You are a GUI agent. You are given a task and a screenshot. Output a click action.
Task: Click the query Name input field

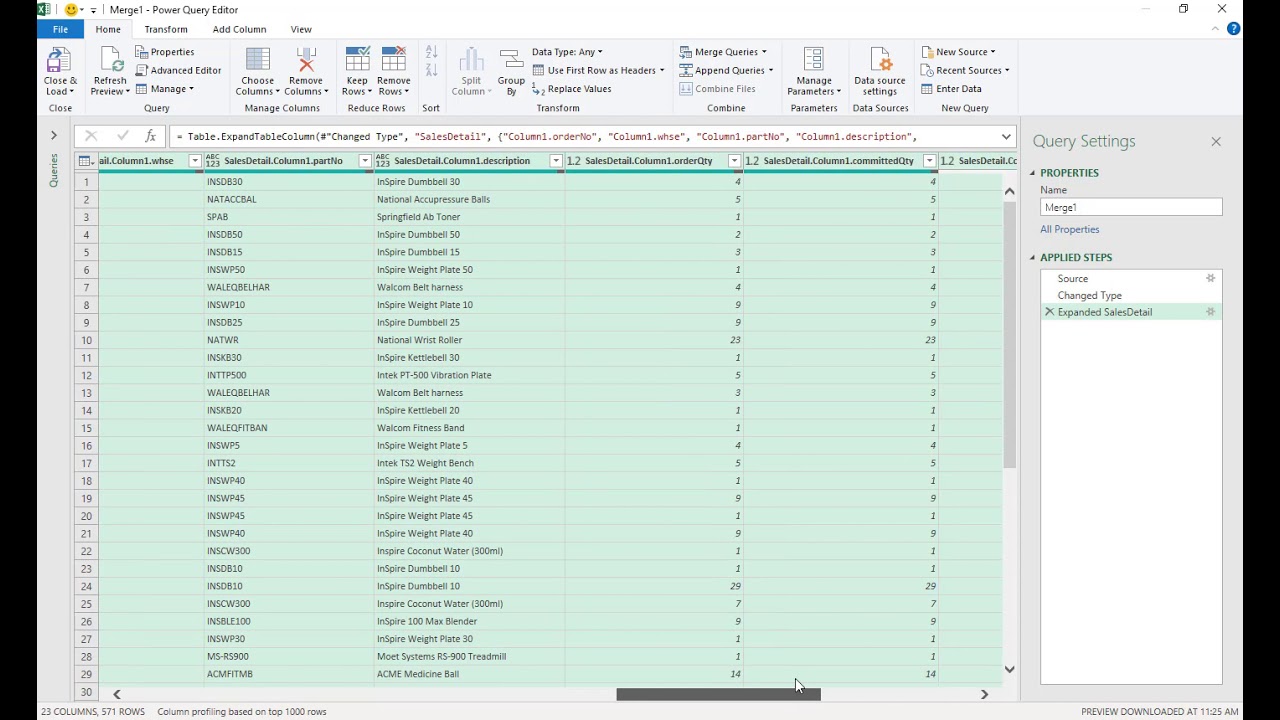click(1131, 208)
